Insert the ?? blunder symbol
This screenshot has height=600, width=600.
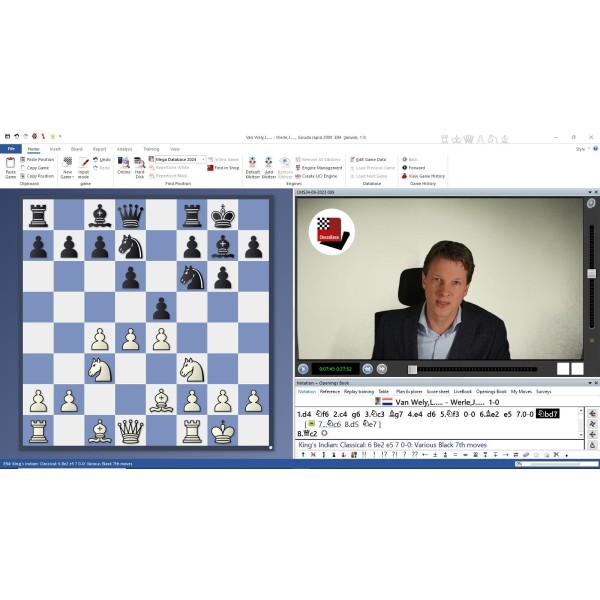click(414, 455)
